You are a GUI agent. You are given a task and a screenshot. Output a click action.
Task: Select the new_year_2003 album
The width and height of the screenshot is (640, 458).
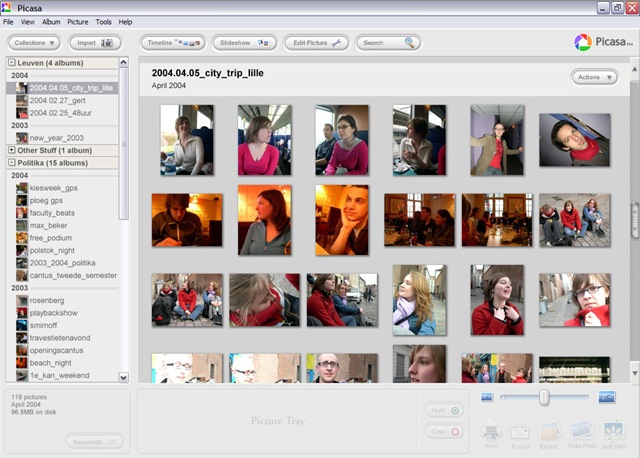point(58,138)
